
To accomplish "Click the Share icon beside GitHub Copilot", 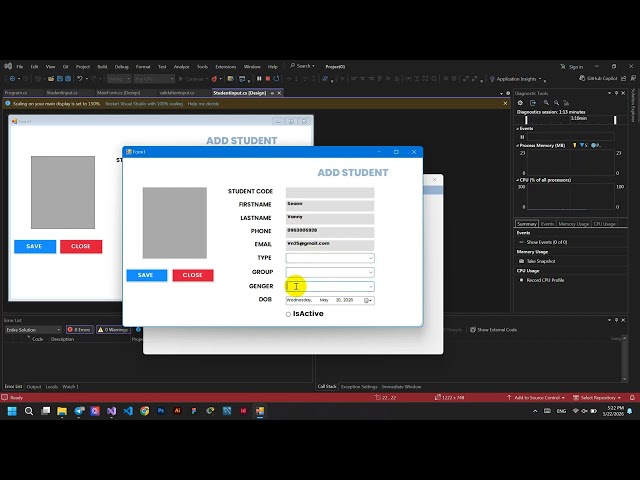I will [x=624, y=78].
